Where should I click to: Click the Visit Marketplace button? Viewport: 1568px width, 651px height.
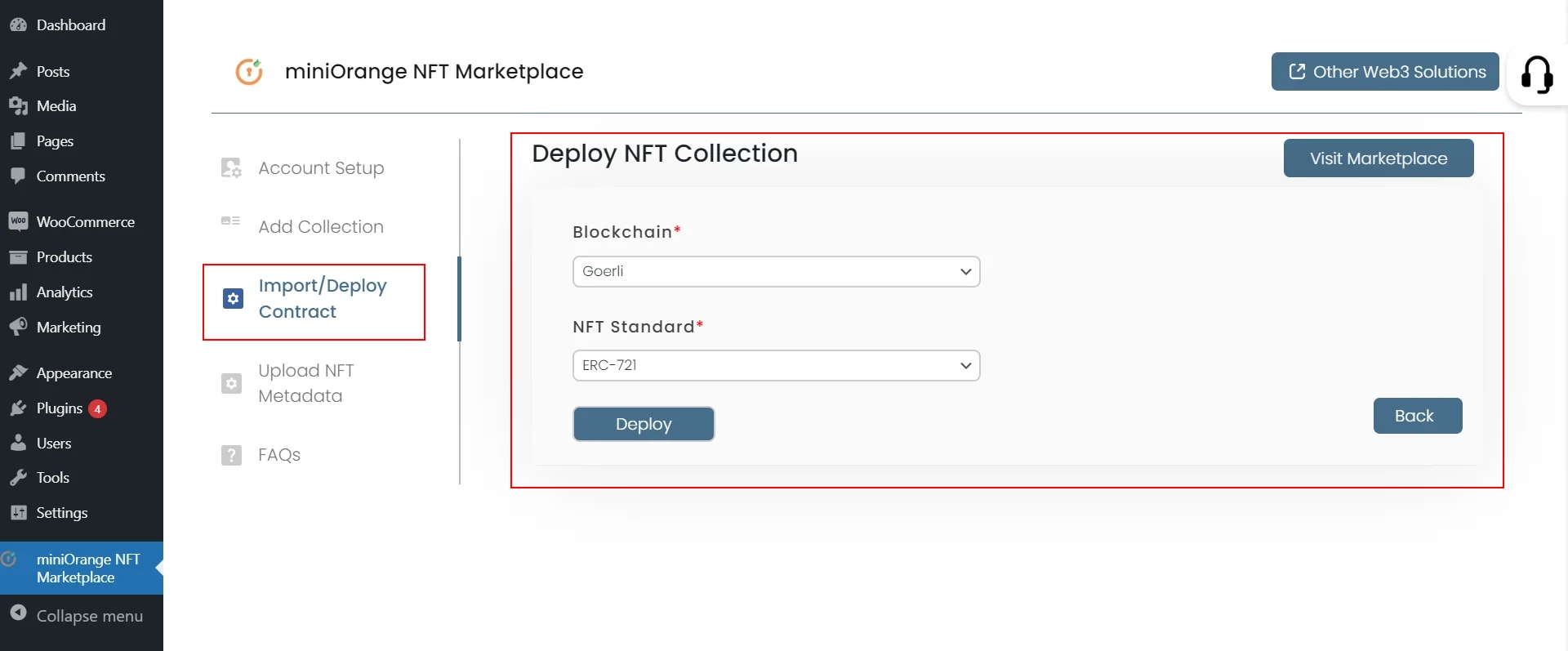pyautogui.click(x=1379, y=158)
